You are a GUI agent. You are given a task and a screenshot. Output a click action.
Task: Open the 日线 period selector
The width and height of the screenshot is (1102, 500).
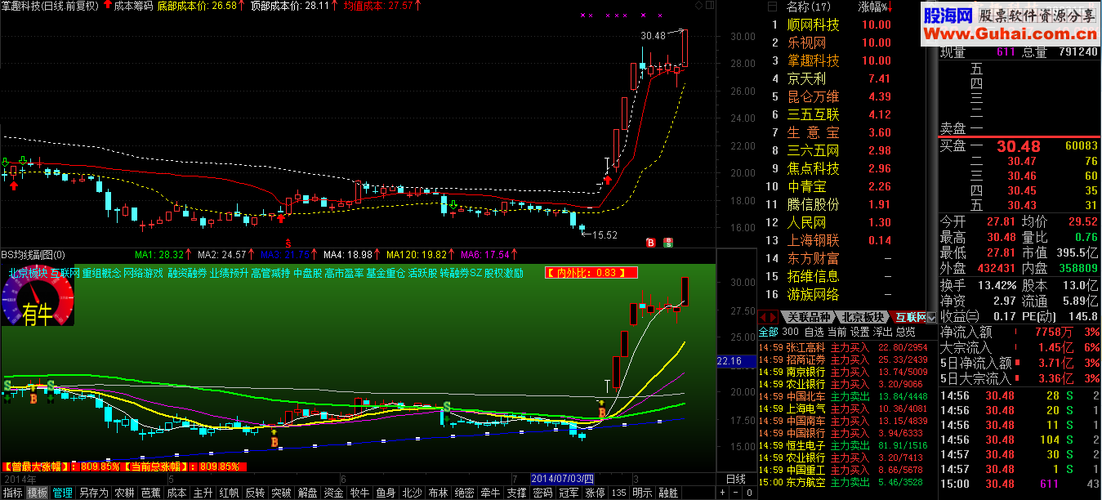pos(736,480)
